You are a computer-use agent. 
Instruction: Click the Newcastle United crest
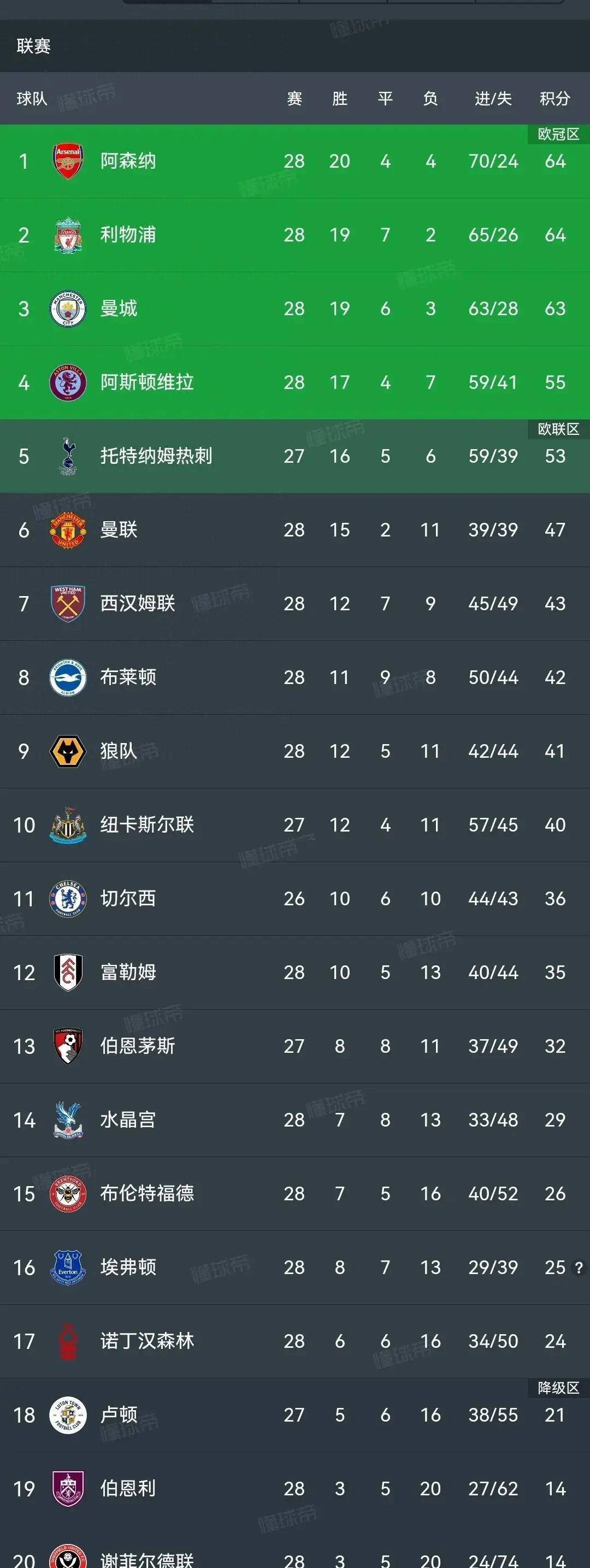[68, 825]
